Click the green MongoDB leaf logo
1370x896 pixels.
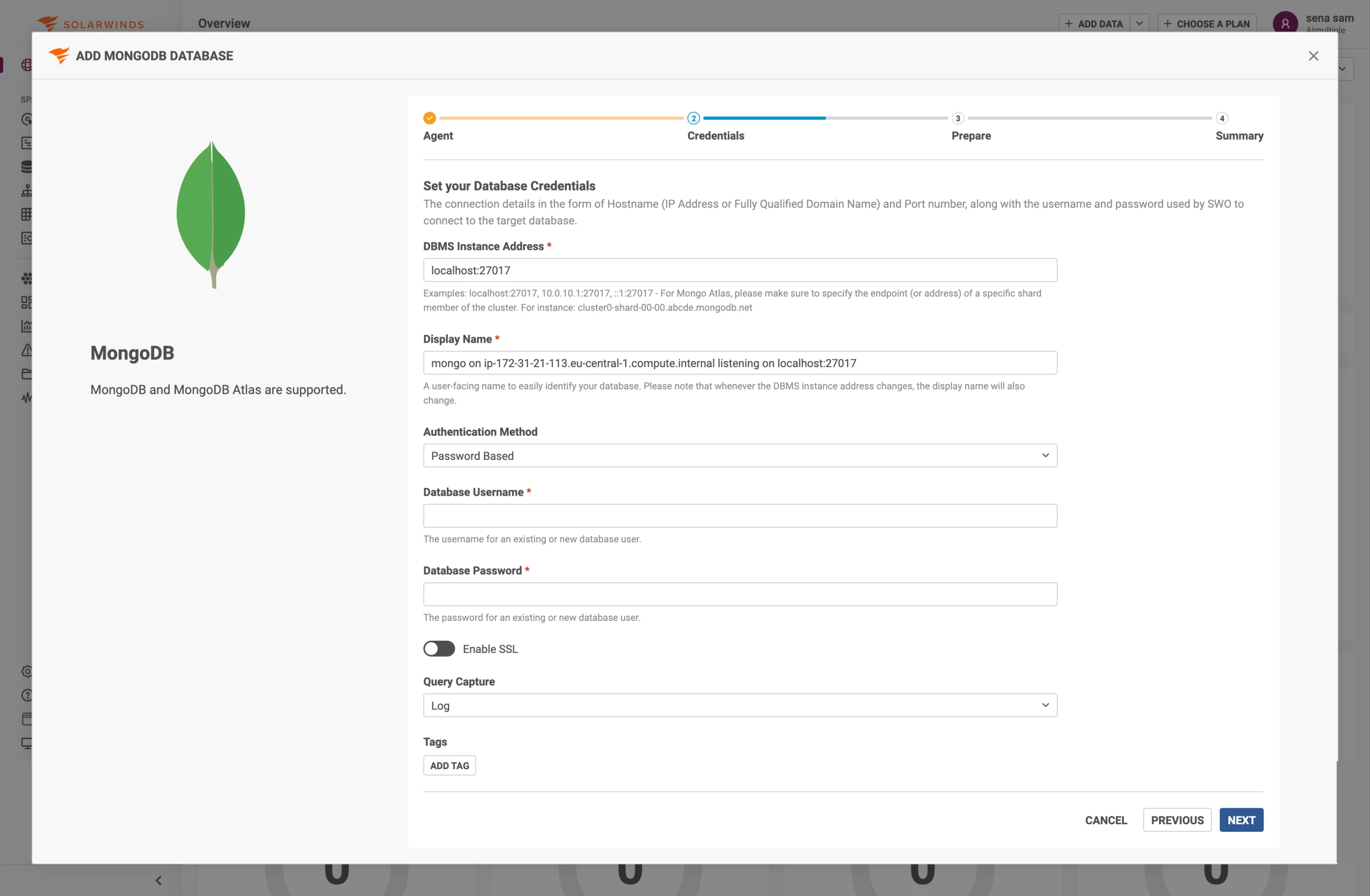coord(211,214)
